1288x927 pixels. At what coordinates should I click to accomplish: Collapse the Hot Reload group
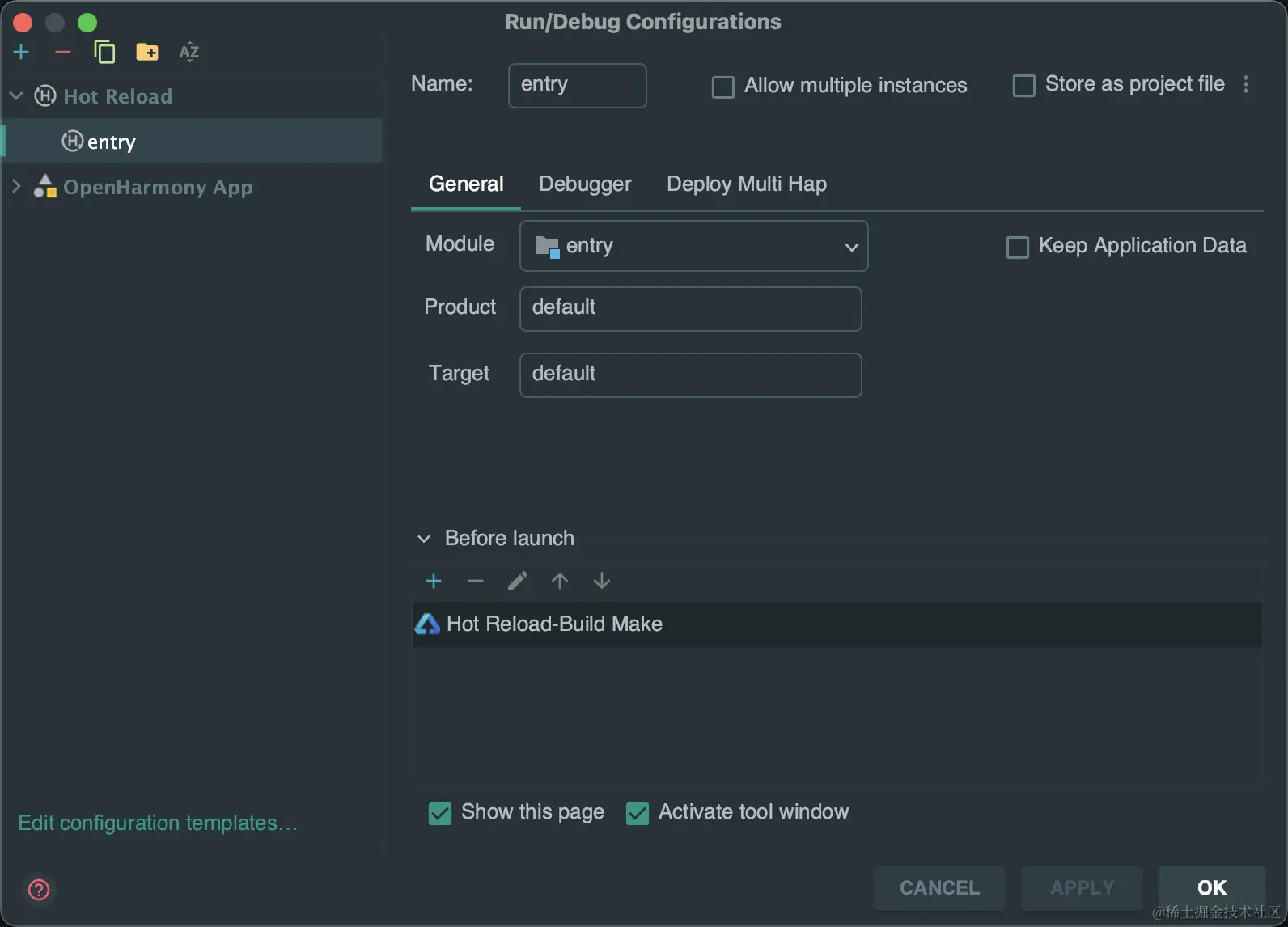point(16,96)
